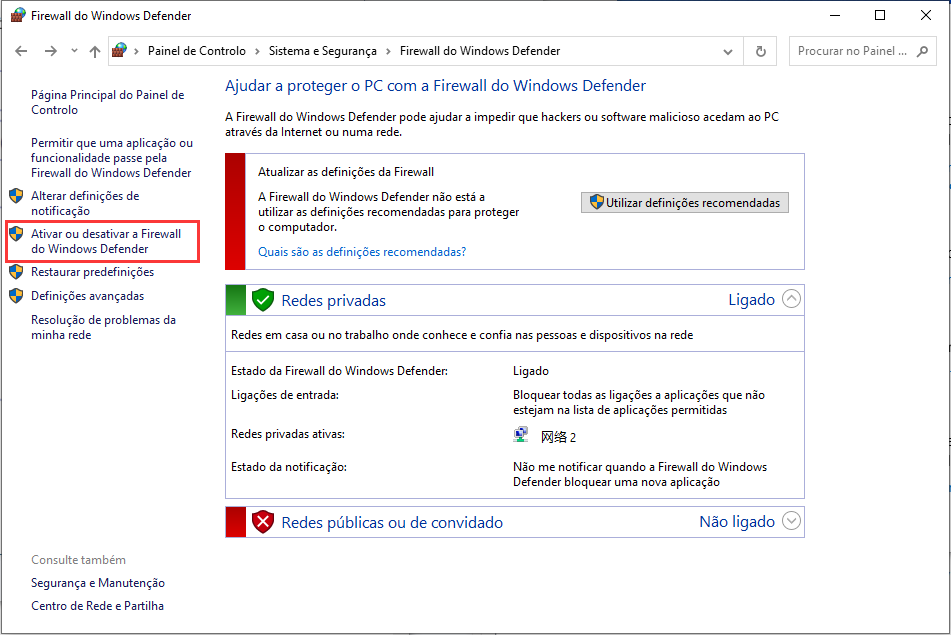Click the firewall icon in the title bar
951x635 pixels.
click(x=18, y=15)
